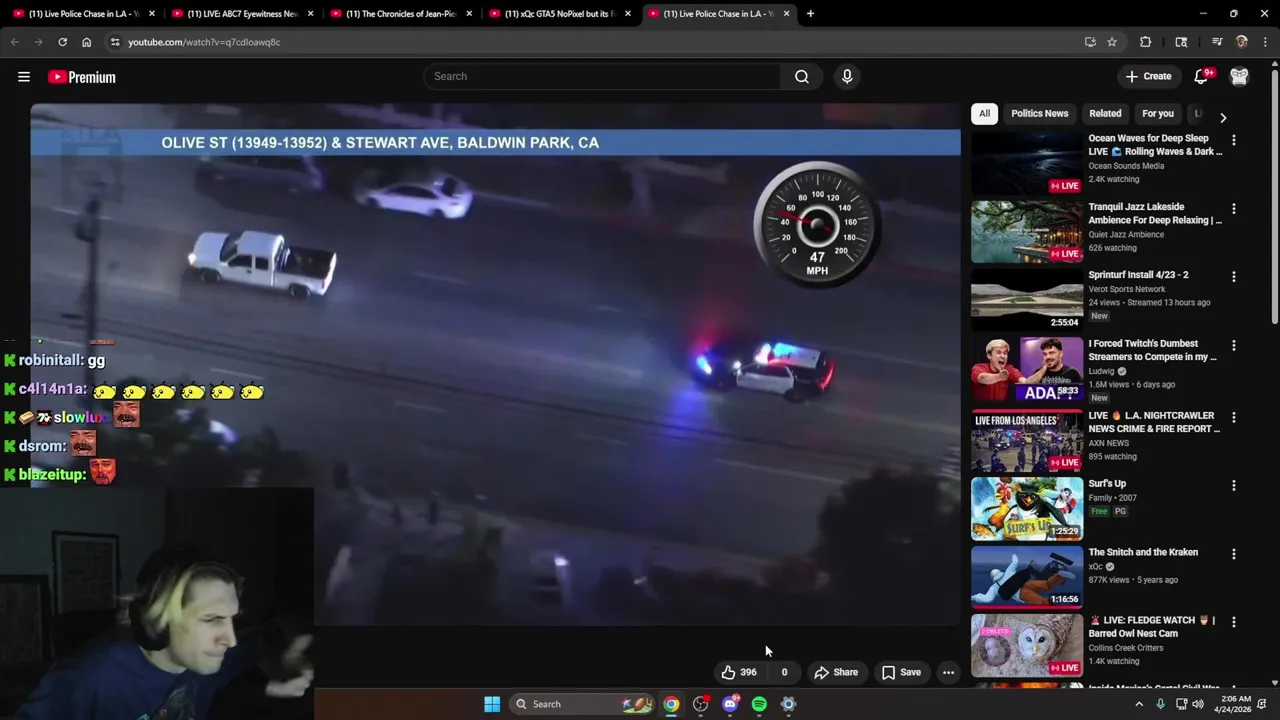Open options for Fledge Watch owl cam
The height and width of the screenshot is (720, 1280).
click(1233, 622)
